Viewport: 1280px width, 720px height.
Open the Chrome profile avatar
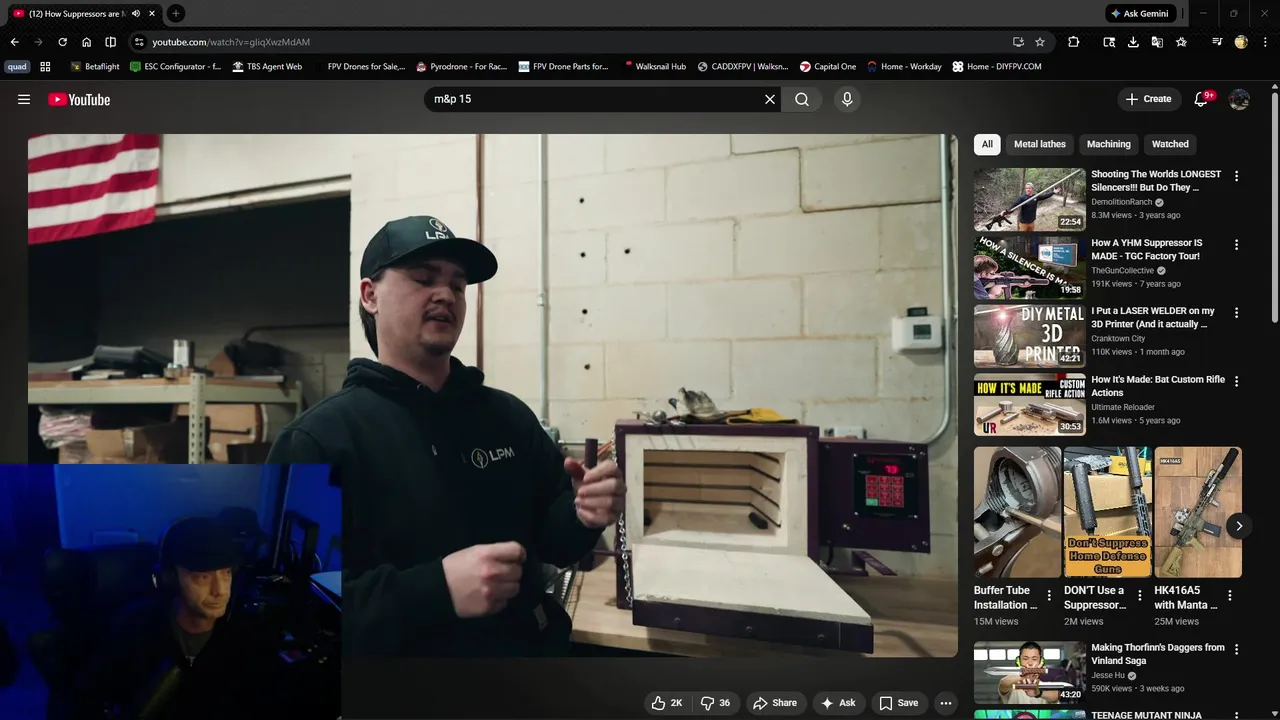1241,42
